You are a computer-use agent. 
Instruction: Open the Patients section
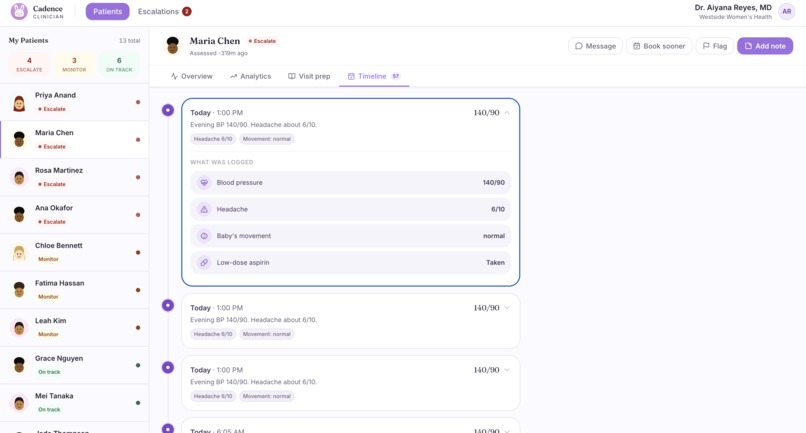coord(107,11)
